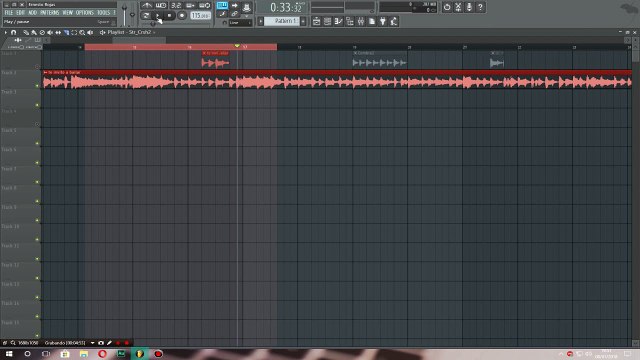Select the playlist paint brush tool
Viewport: 640px width, 360px height.
click(x=34, y=32)
